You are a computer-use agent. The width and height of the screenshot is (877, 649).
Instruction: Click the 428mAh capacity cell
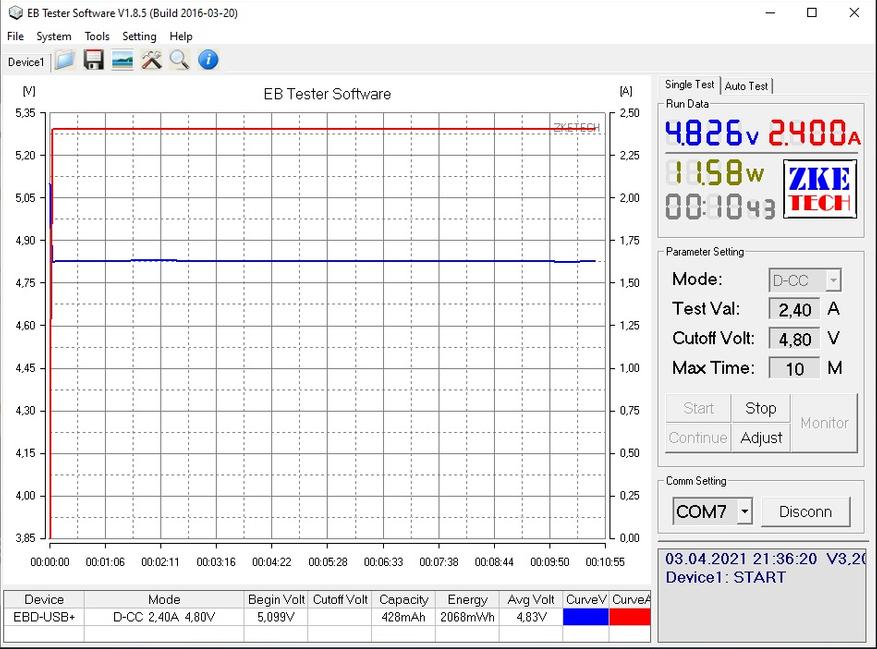[x=403, y=617]
